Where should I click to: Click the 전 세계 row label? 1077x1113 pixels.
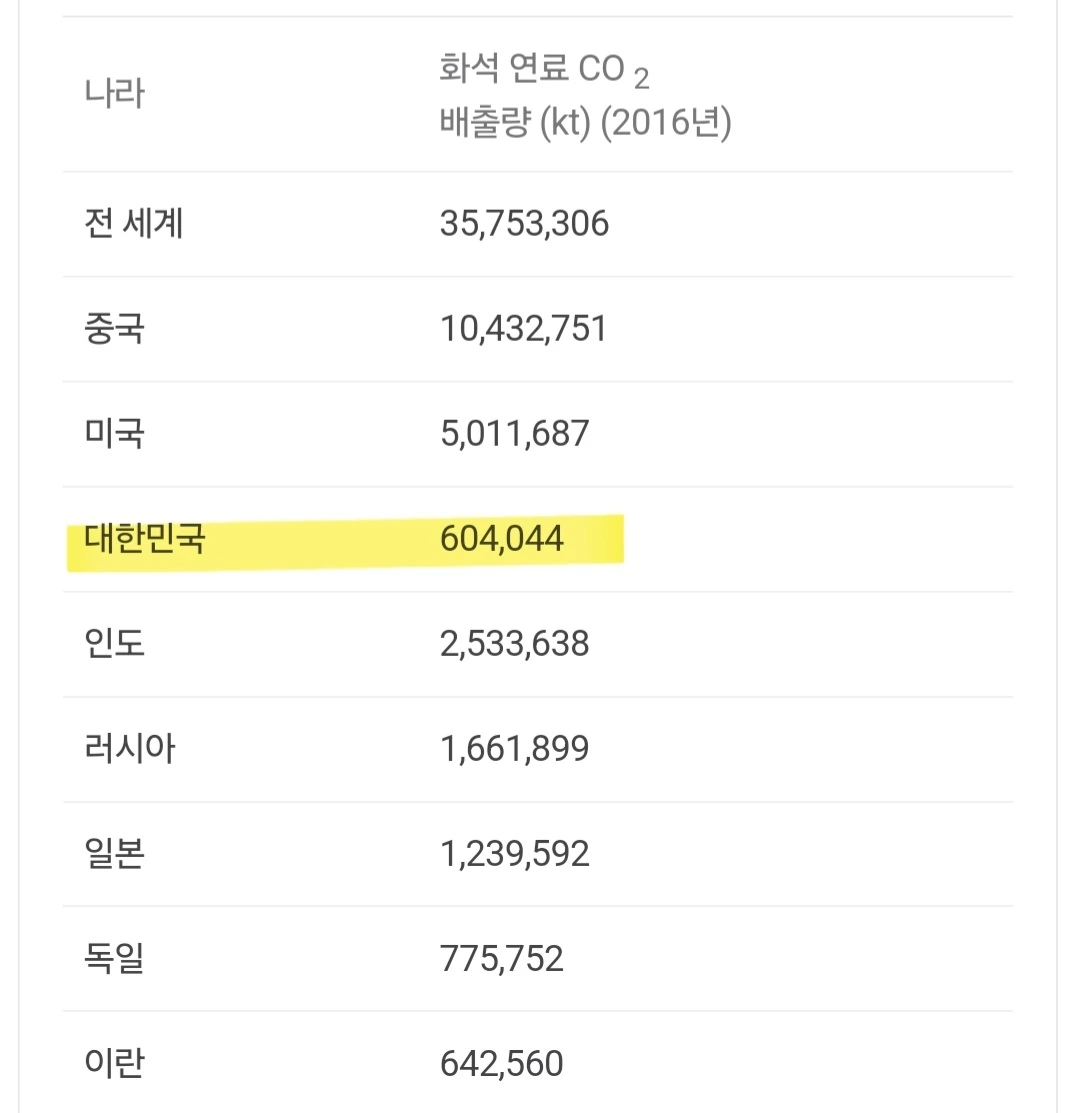[x=133, y=224]
